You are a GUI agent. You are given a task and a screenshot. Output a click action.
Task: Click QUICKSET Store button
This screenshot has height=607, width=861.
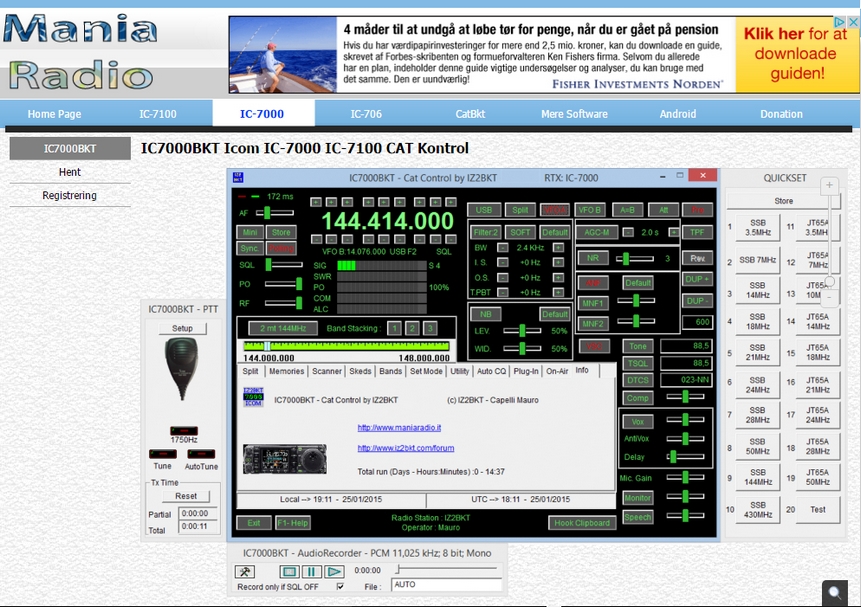tap(784, 201)
